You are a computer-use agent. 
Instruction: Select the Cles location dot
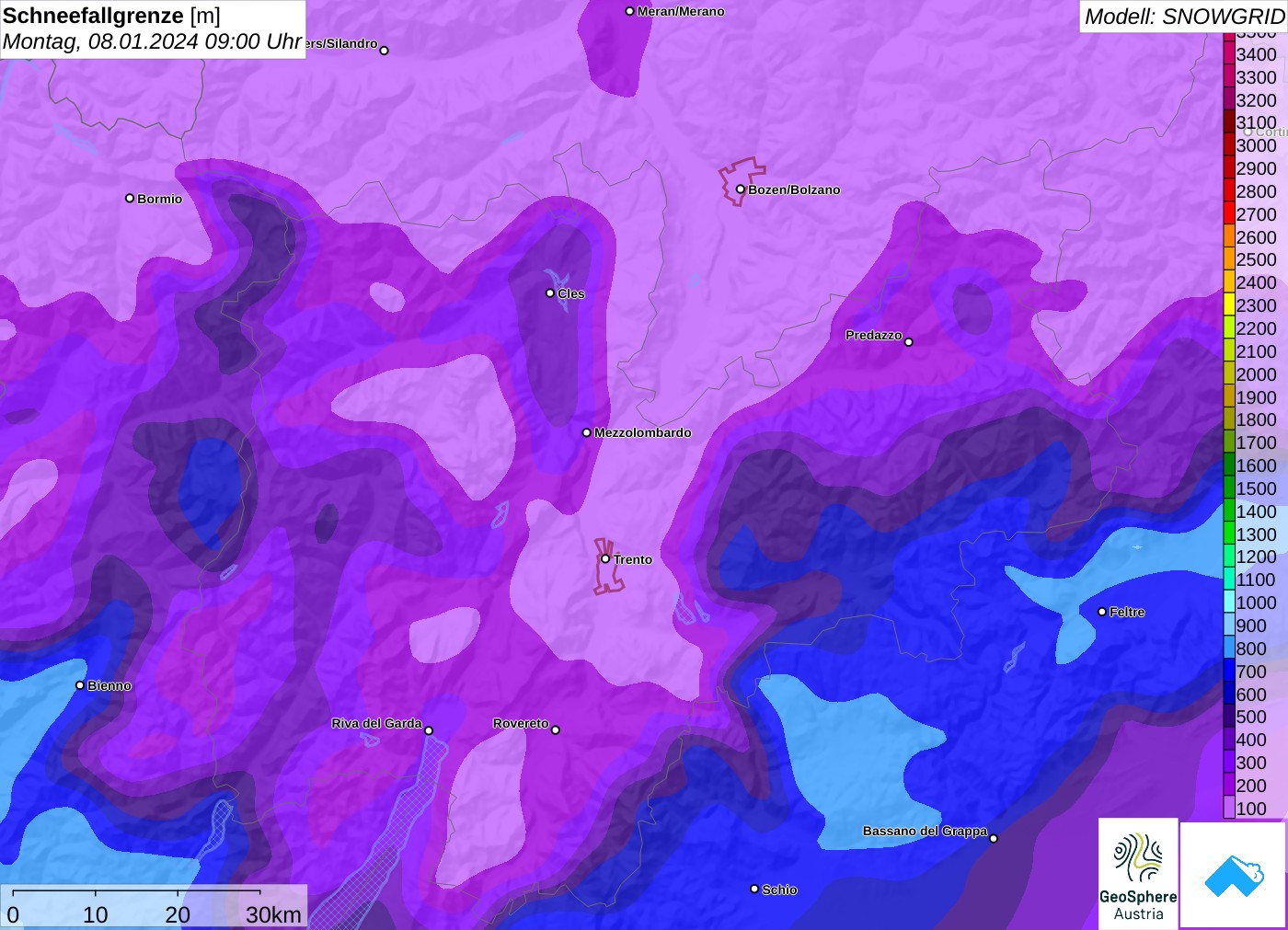(x=550, y=293)
